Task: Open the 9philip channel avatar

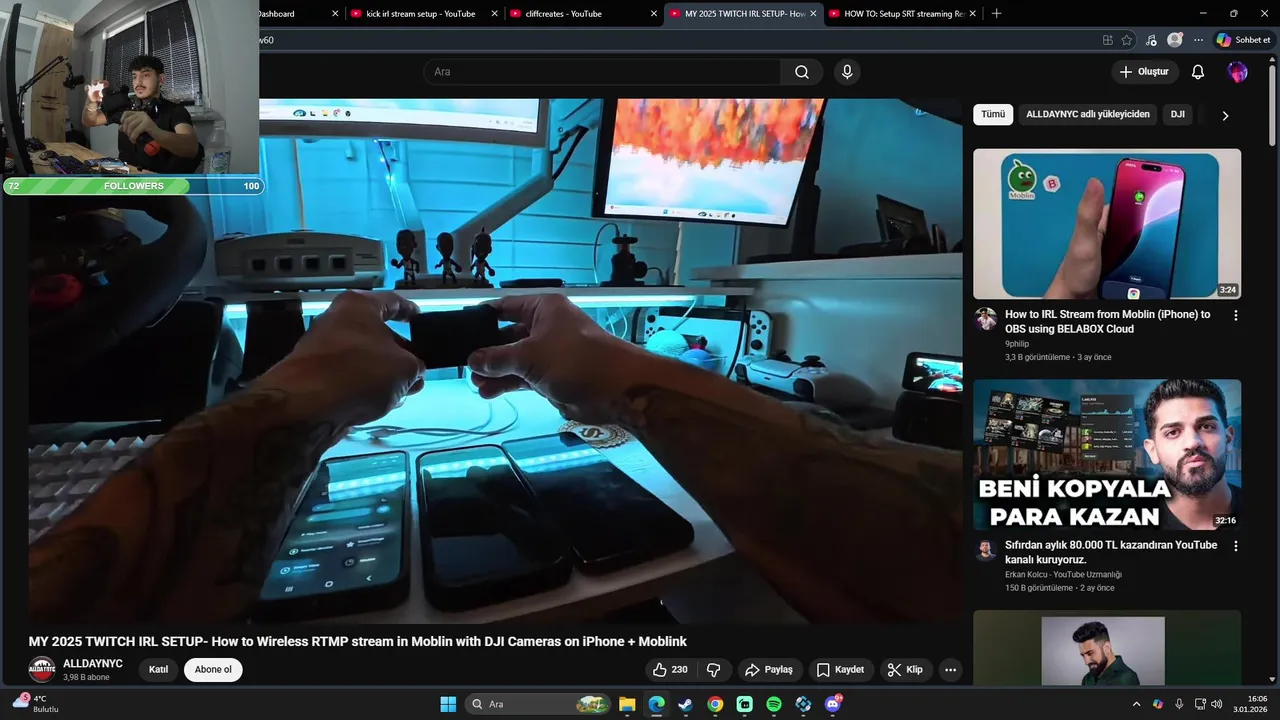Action: [986, 319]
